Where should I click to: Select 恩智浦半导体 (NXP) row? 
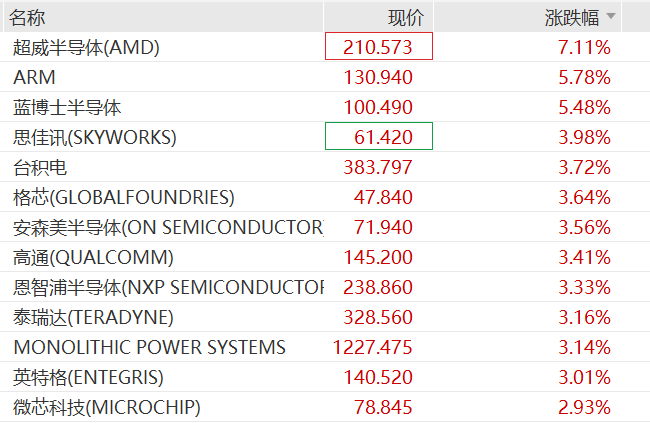tap(168, 287)
